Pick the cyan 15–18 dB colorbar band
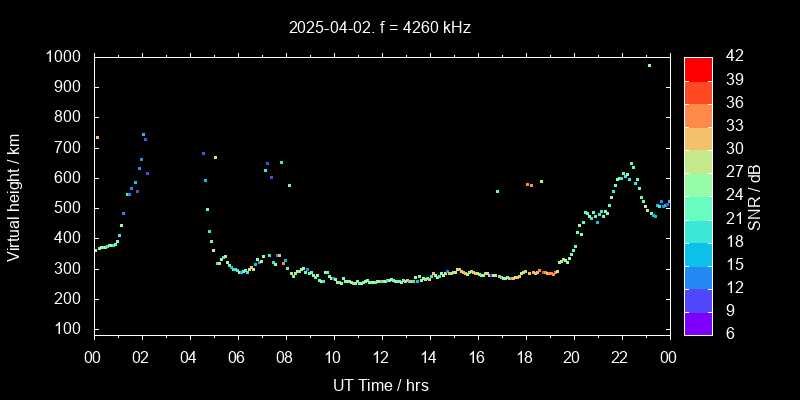The width and height of the screenshot is (800, 400). pos(698,253)
